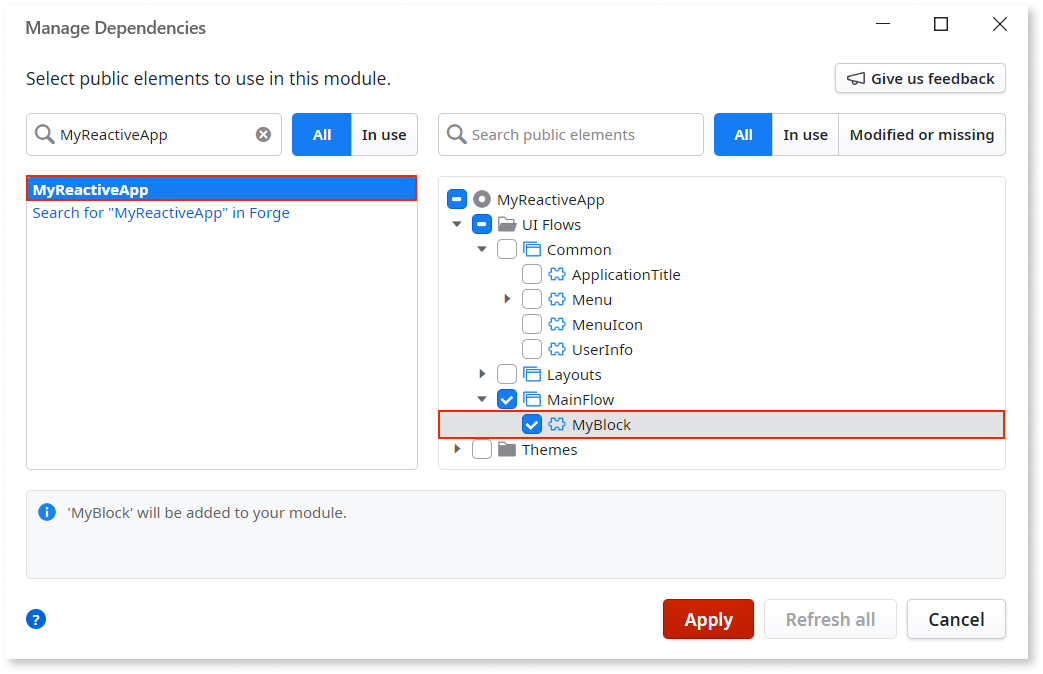Viewport: 1043px width, 674px height.
Task: Open the Give us feedback button
Action: 920,79
